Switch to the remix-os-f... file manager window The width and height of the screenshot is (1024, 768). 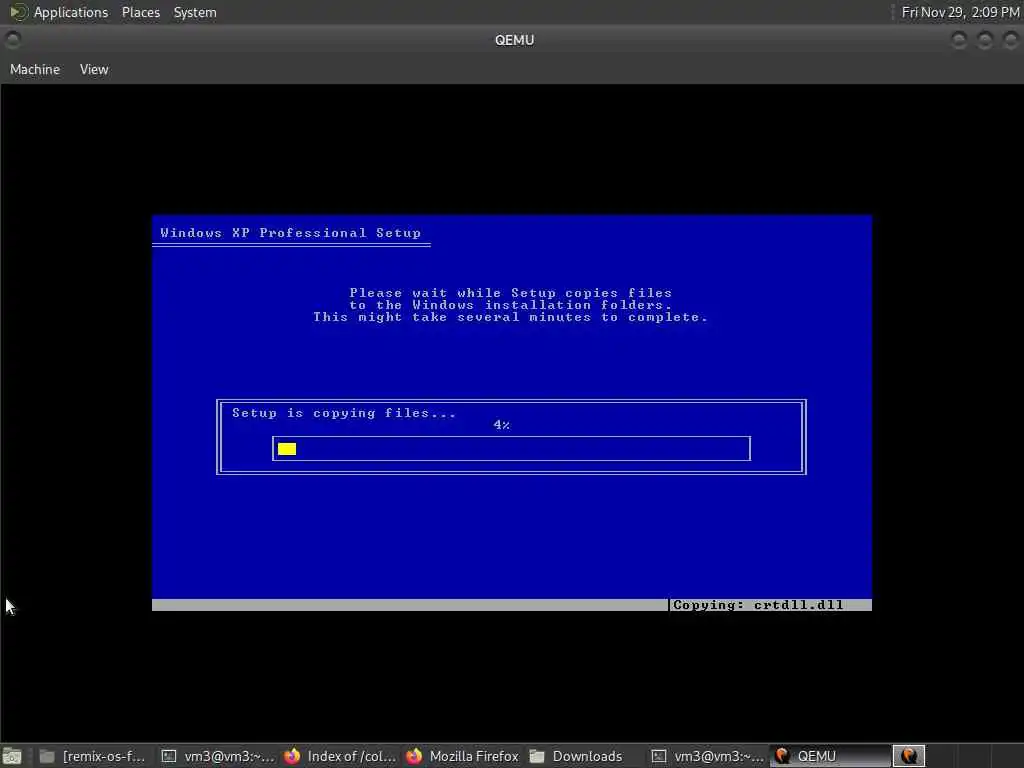click(x=92, y=756)
